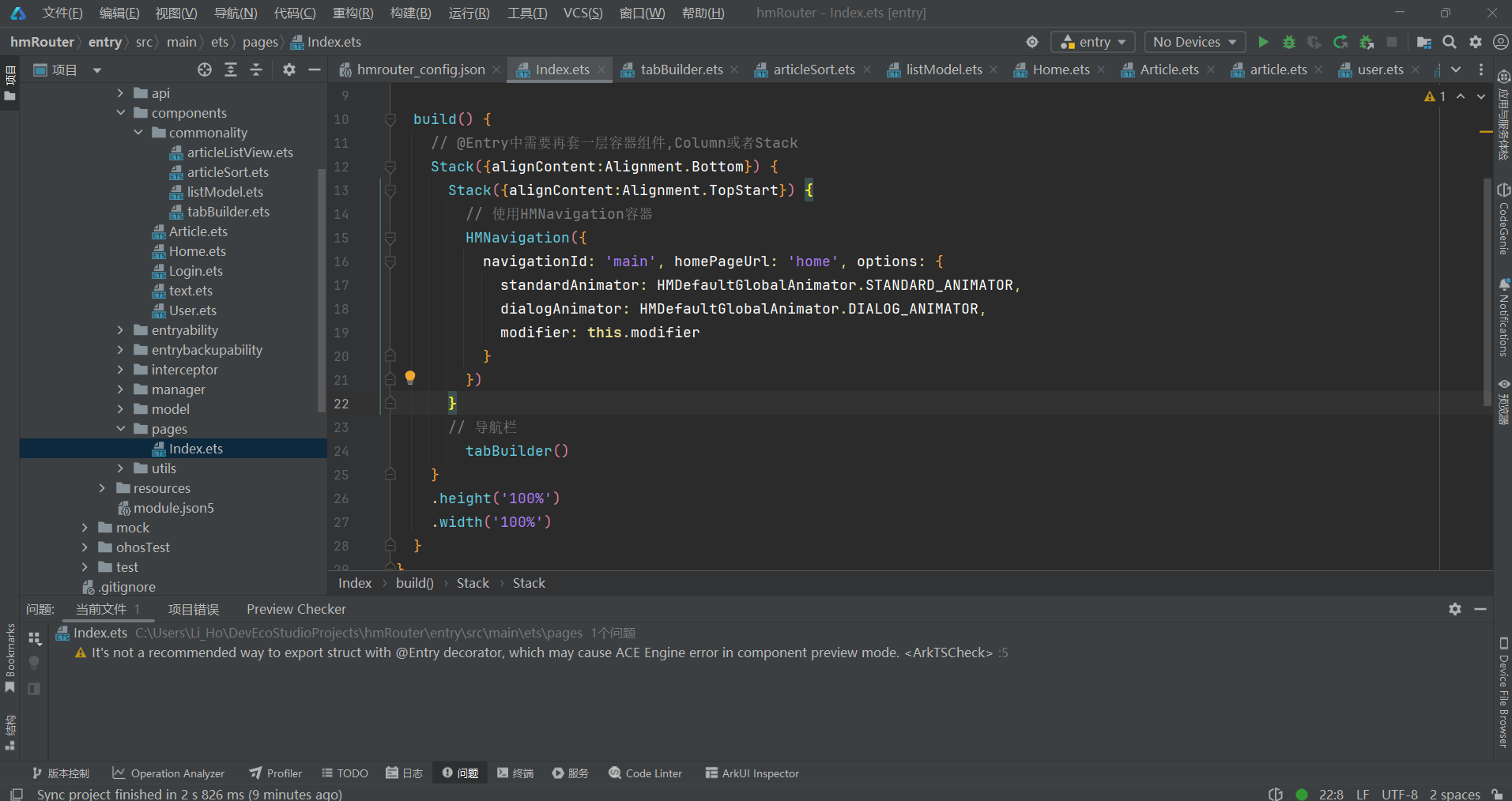Switch to 项目错误 tab
The height and width of the screenshot is (801, 1512).
[x=194, y=609]
